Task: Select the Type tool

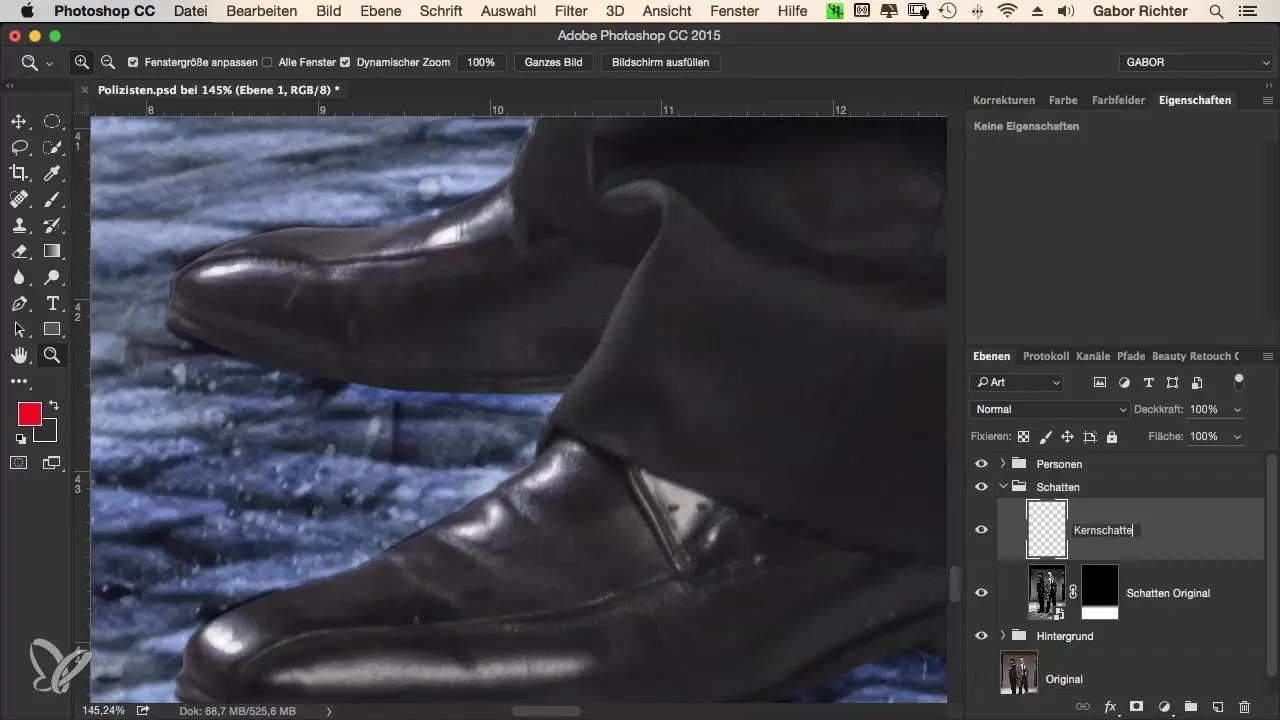Action: click(x=52, y=303)
